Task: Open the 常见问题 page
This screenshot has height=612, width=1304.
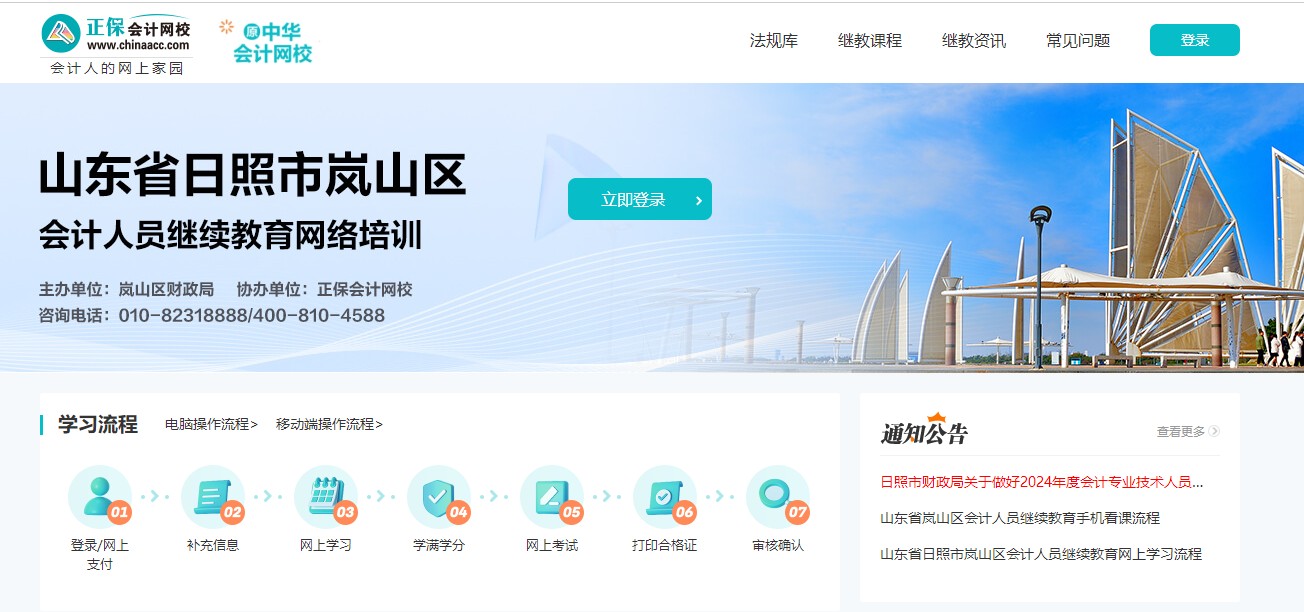Action: (x=1077, y=41)
